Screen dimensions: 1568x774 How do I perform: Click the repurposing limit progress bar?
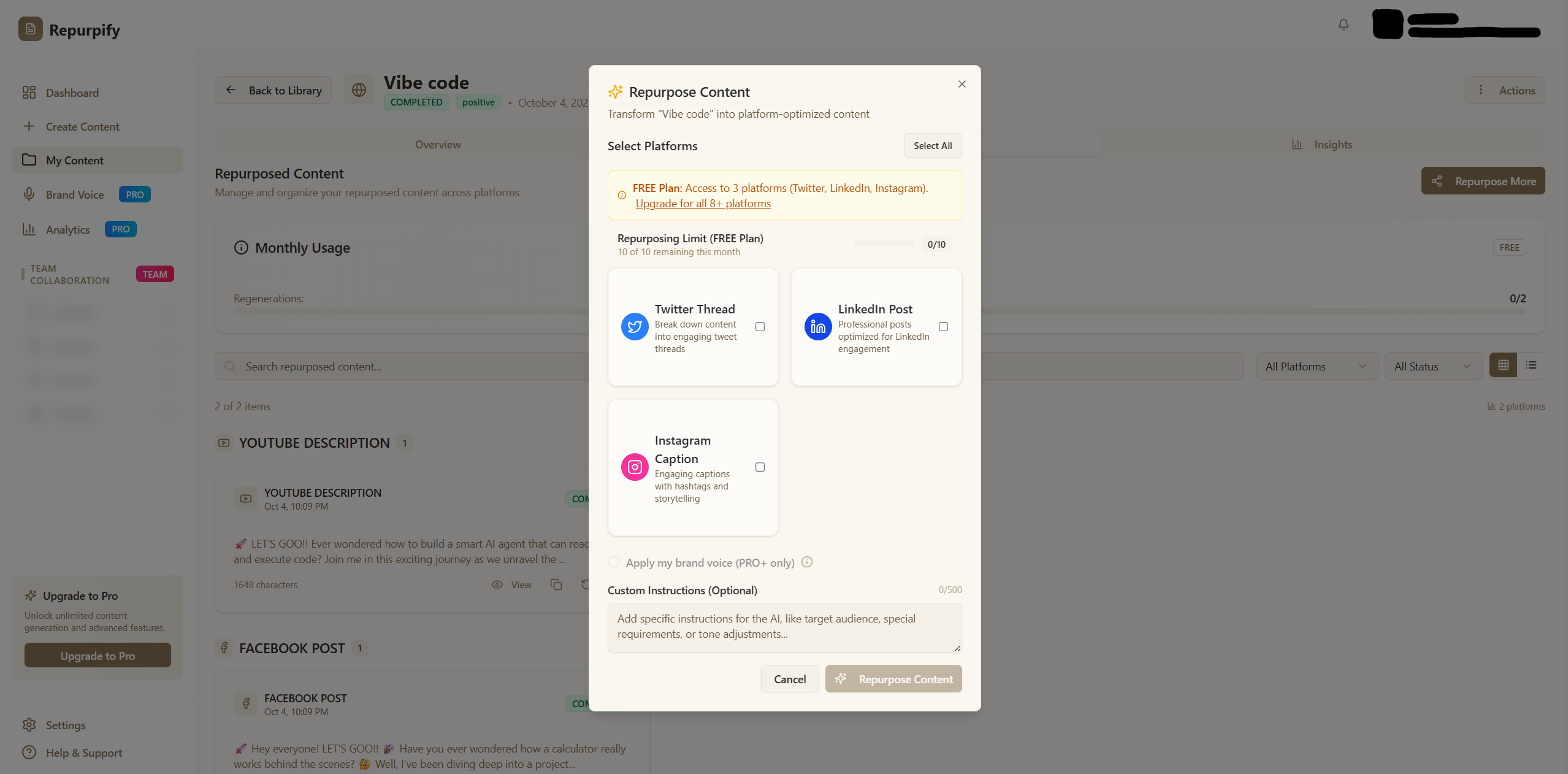click(884, 244)
